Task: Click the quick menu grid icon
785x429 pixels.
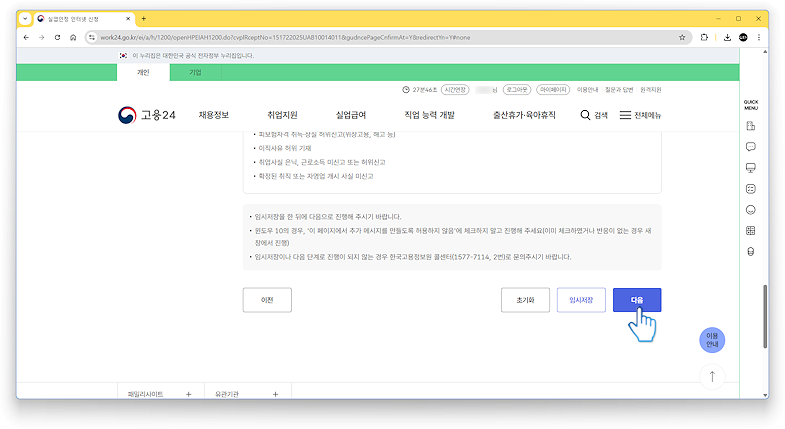Action: coord(750,231)
